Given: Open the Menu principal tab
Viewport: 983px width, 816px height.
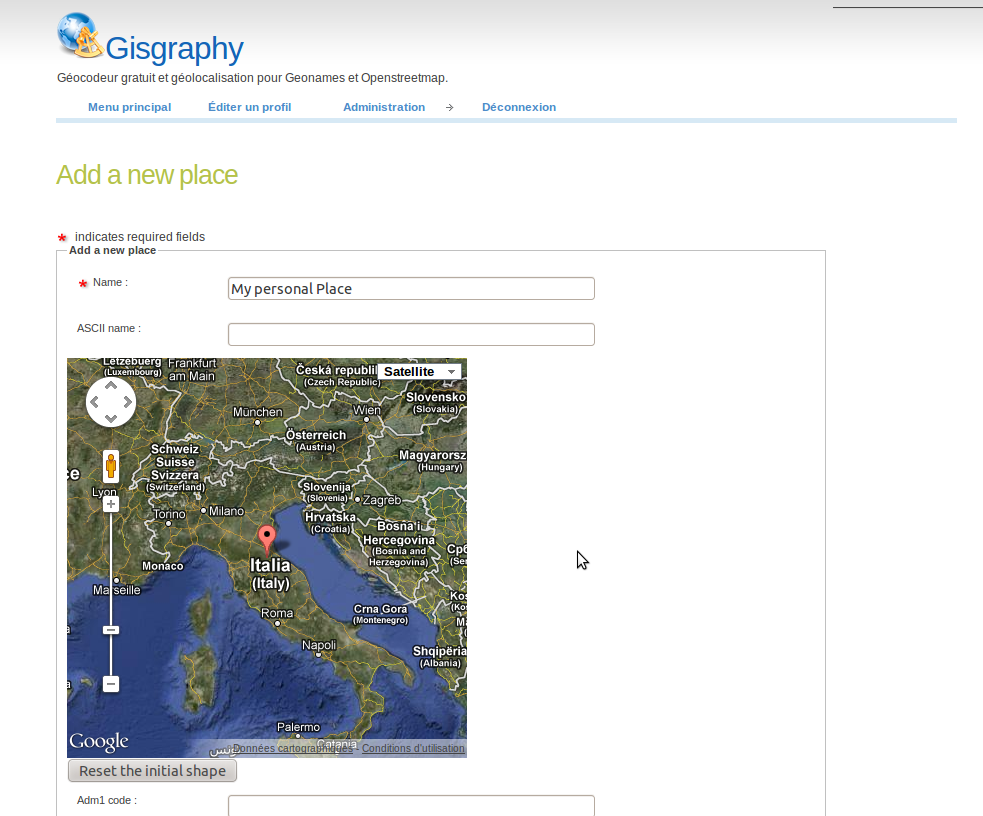Looking at the screenshot, I should pyautogui.click(x=130, y=107).
